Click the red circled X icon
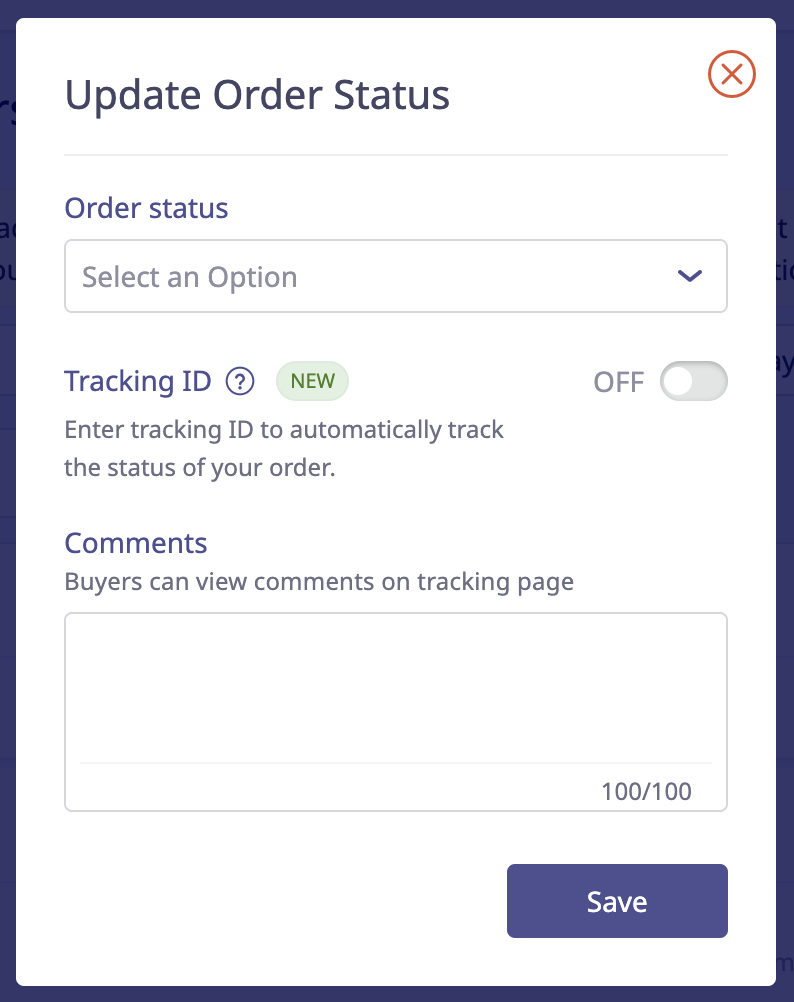 731,74
